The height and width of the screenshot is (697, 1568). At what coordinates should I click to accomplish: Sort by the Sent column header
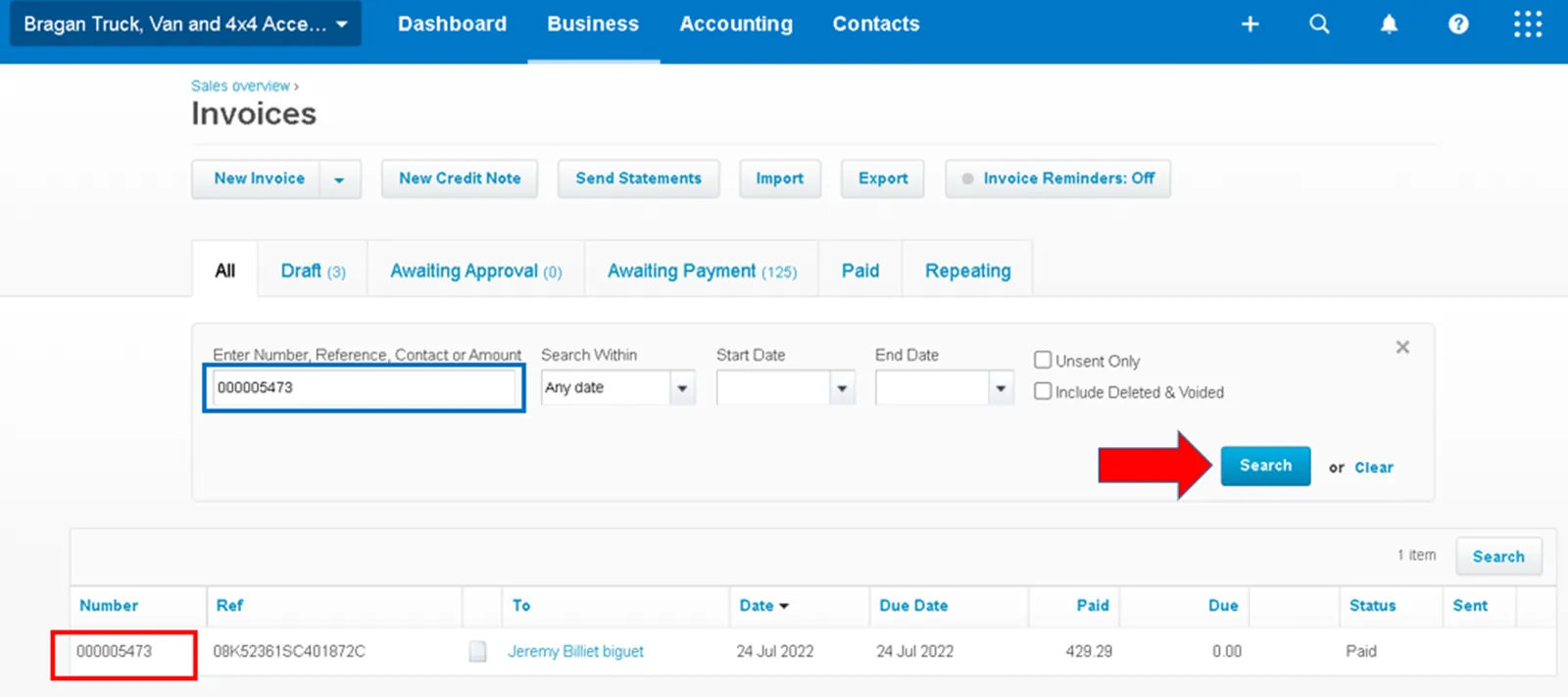pyautogui.click(x=1470, y=606)
